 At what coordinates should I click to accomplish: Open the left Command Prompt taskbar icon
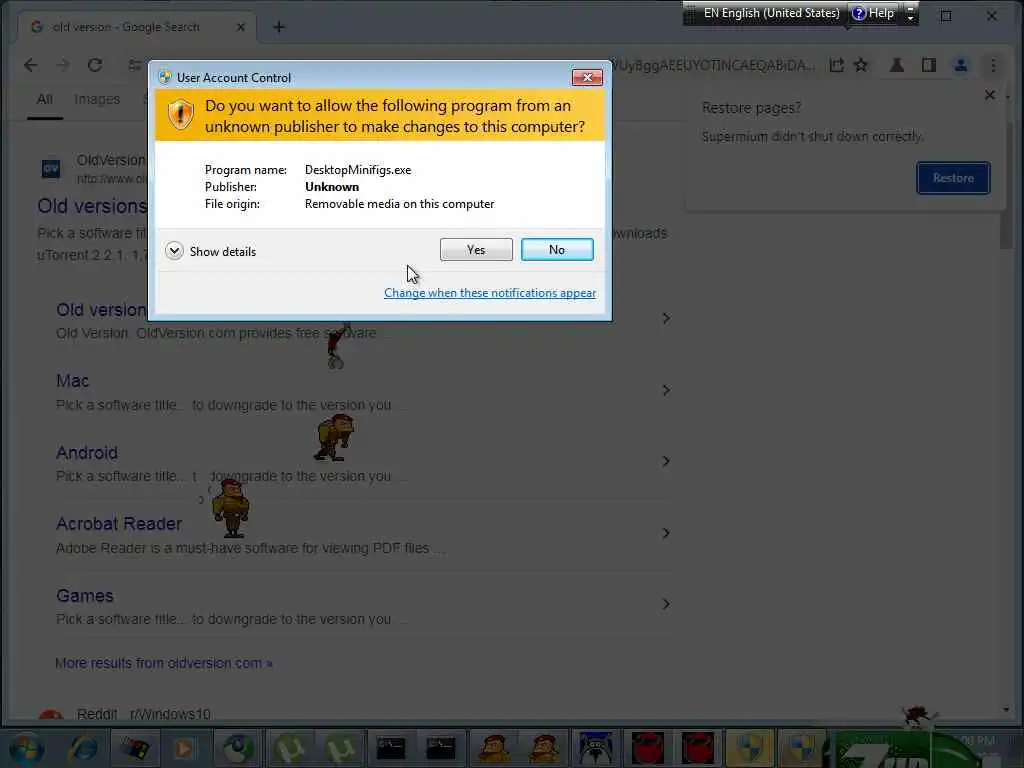(391, 748)
